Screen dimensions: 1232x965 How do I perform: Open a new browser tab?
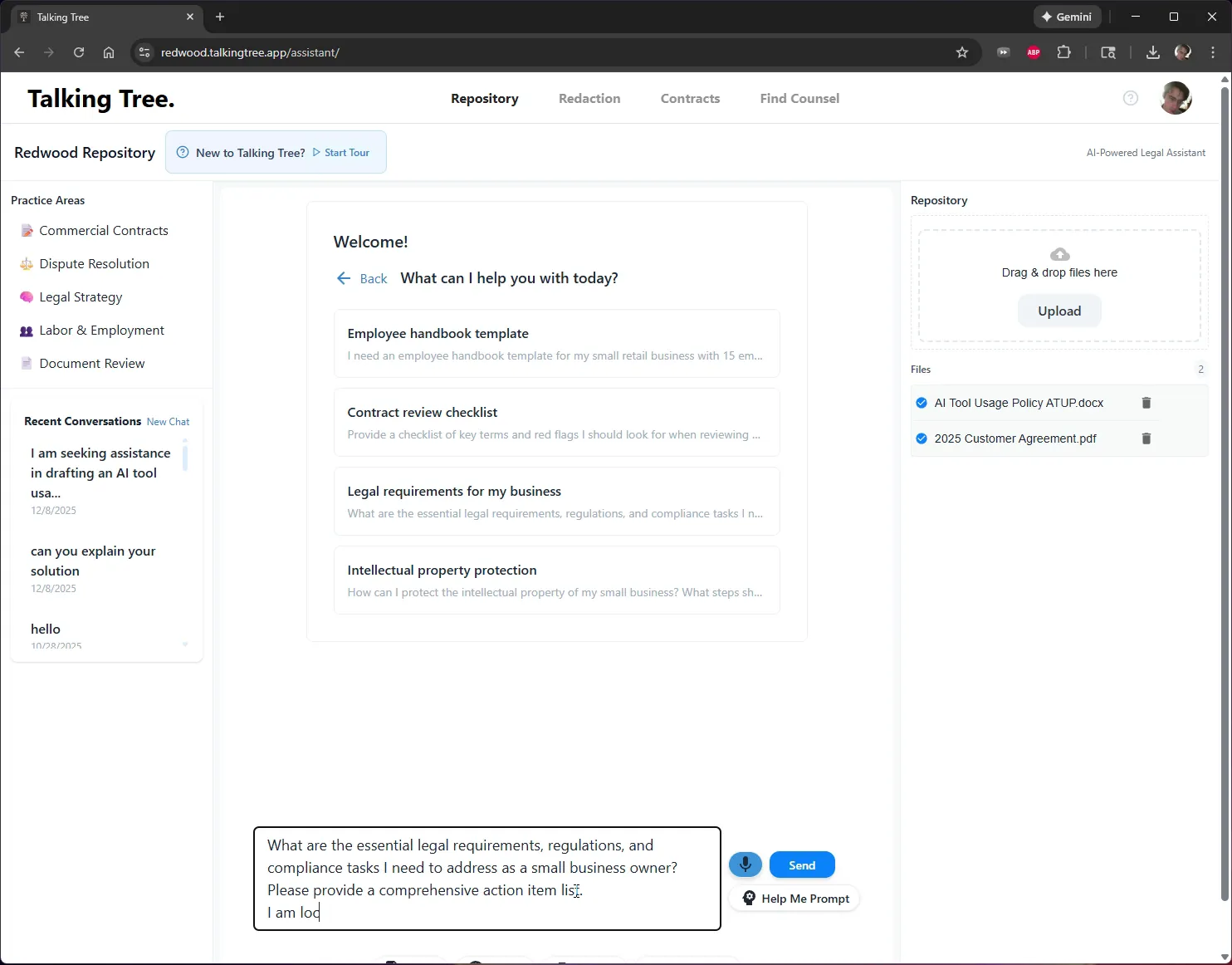220,17
